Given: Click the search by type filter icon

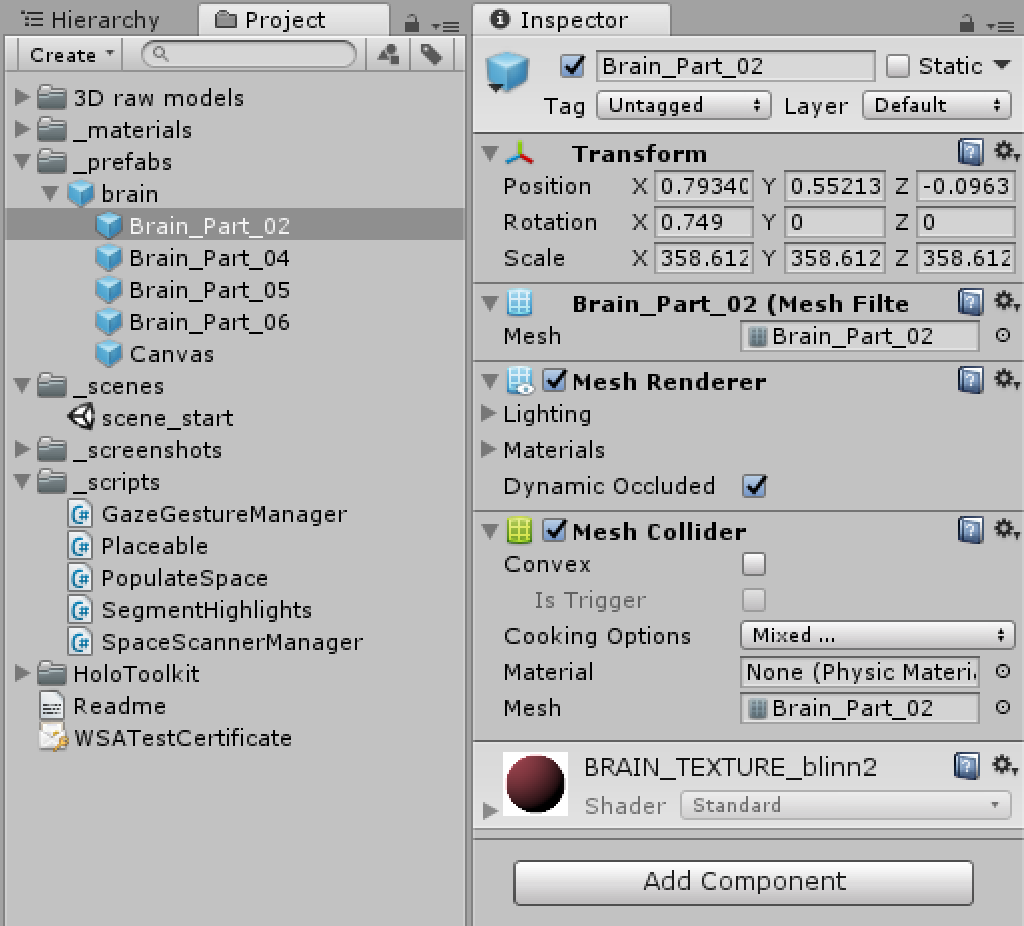Looking at the screenshot, I should (x=388, y=55).
